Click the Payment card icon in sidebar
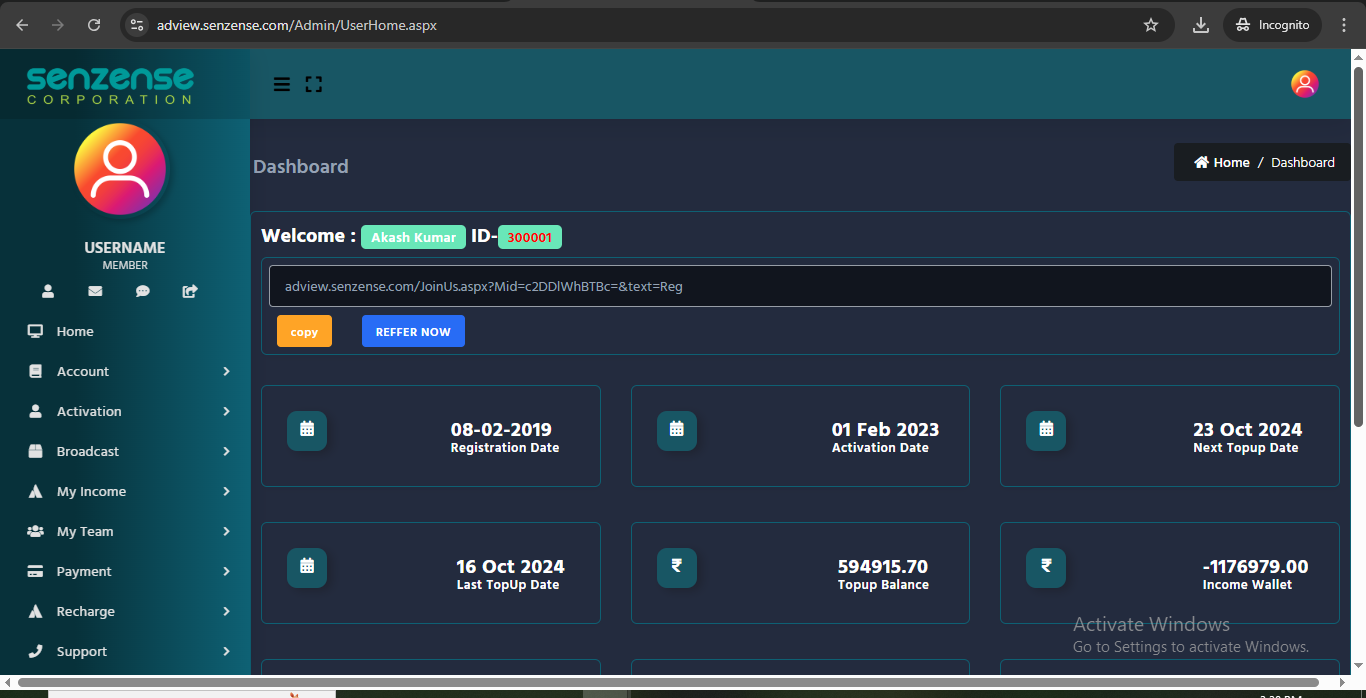This screenshot has width=1366, height=698. pyautogui.click(x=35, y=571)
